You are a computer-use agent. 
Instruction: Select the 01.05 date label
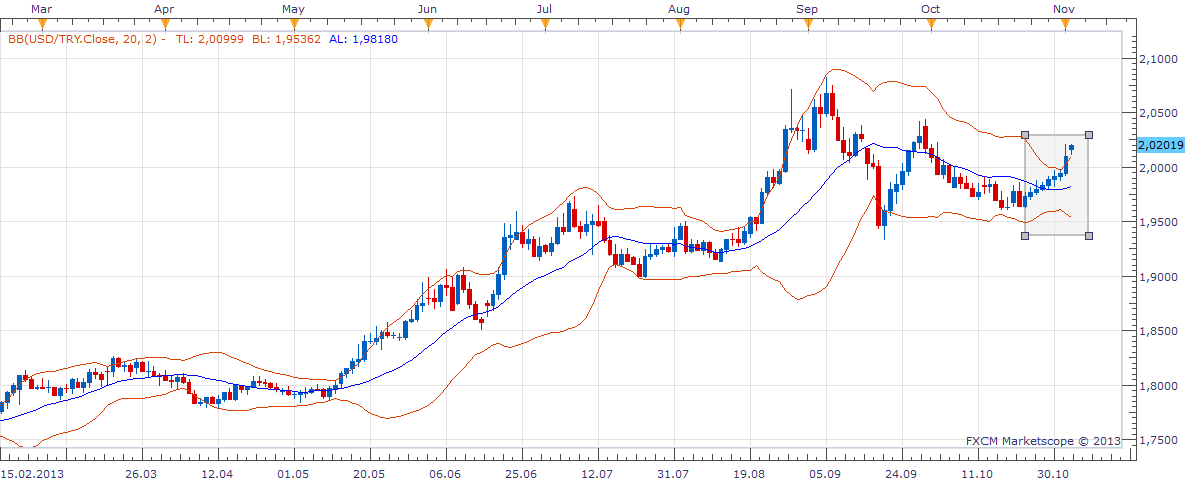point(294,472)
